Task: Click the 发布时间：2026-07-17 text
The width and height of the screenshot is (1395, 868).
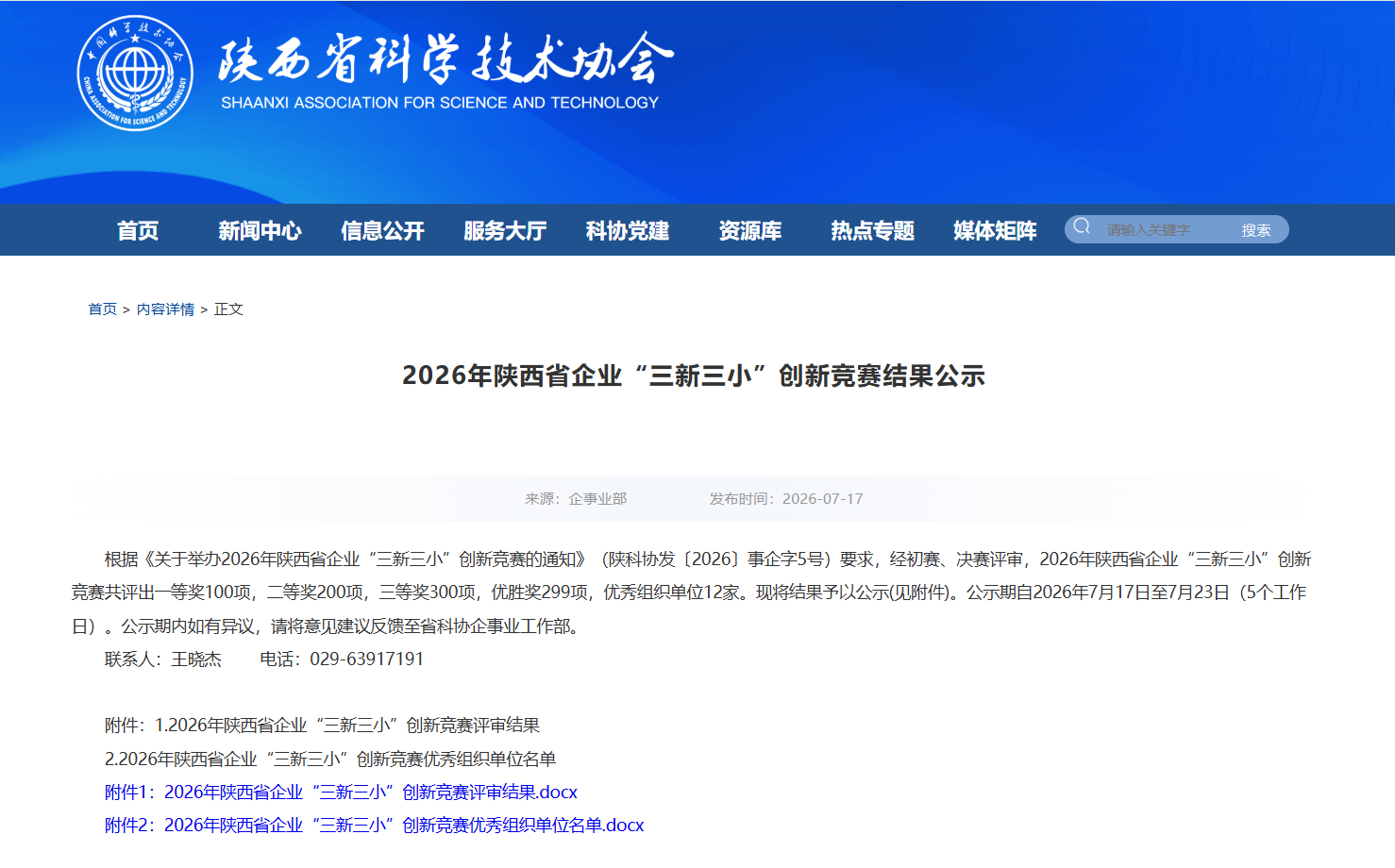Action: 786,499
